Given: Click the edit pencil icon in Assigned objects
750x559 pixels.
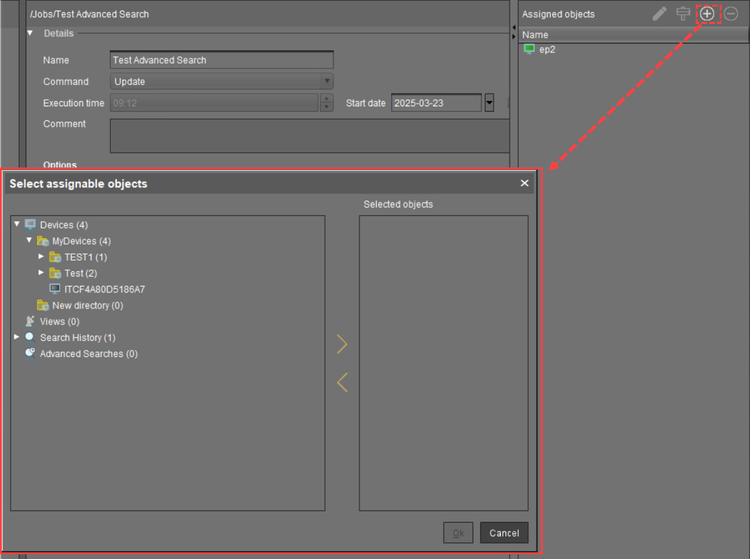Looking at the screenshot, I should [659, 14].
